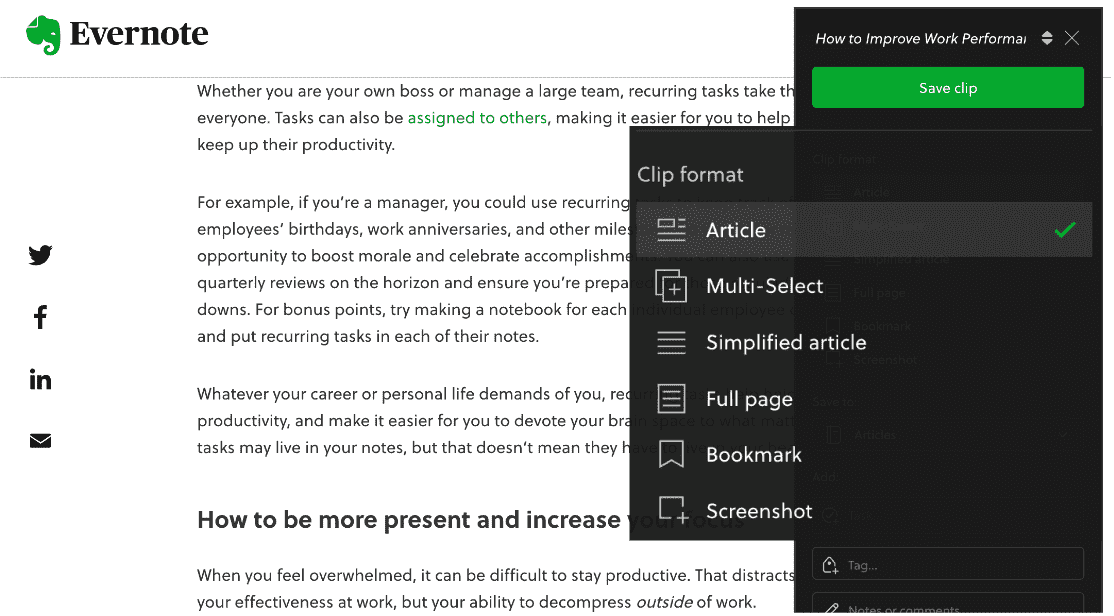Select the Article clip format
1114x616 pixels.
(x=735, y=230)
